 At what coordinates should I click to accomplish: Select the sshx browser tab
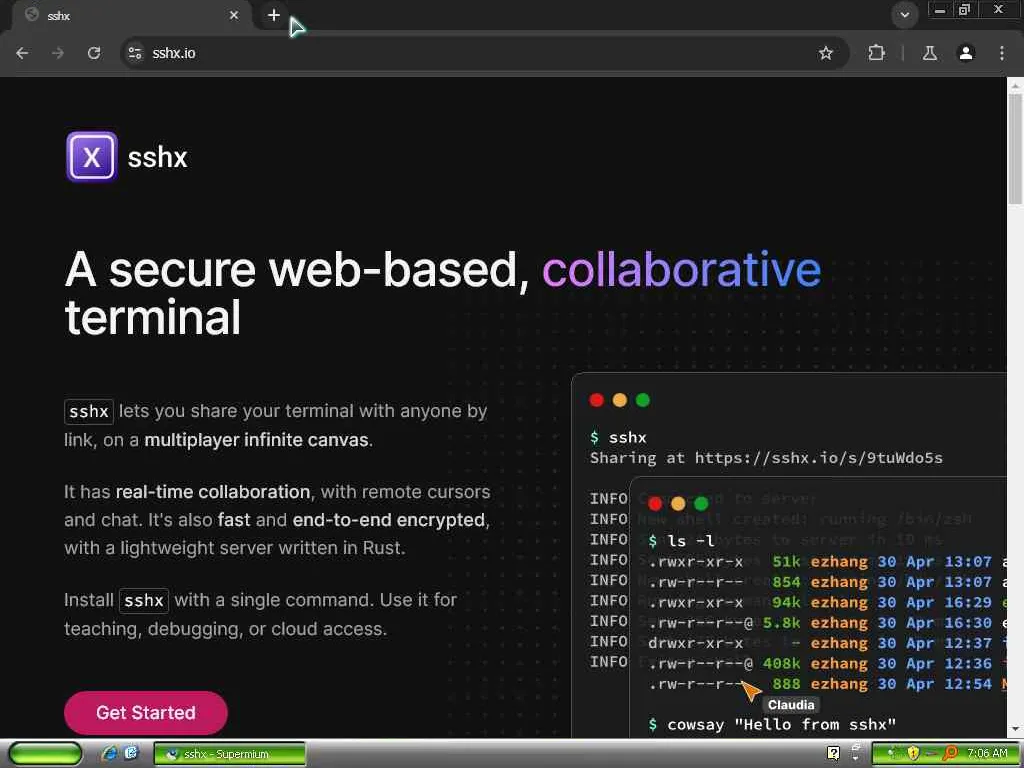(x=131, y=15)
